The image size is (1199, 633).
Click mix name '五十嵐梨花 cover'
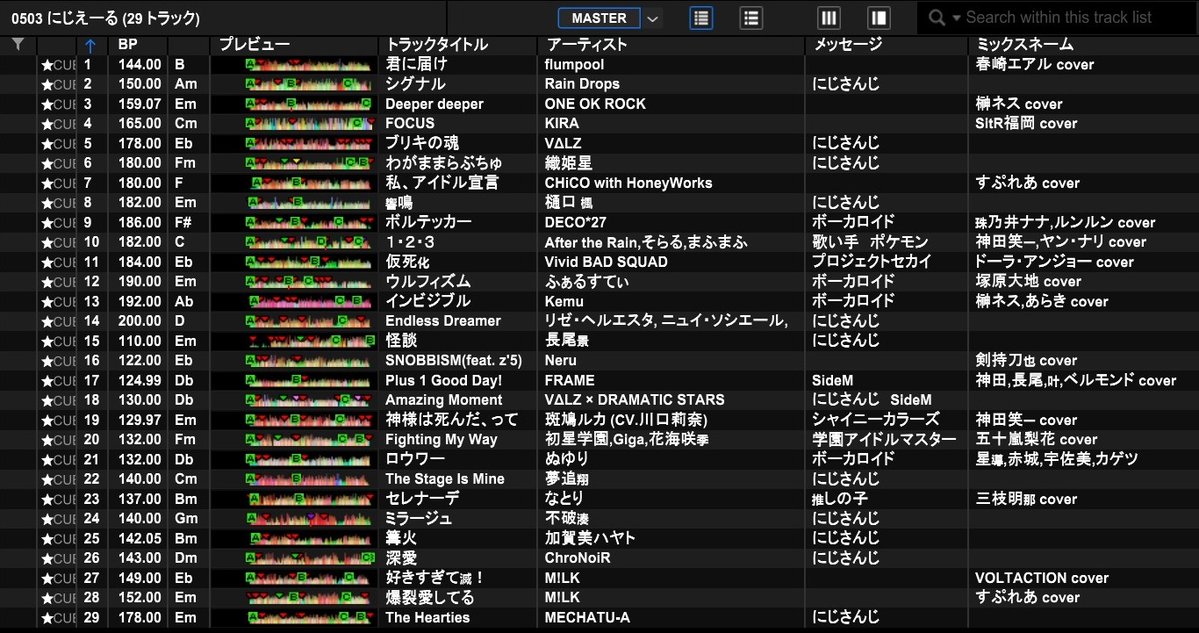[x=1036, y=440]
